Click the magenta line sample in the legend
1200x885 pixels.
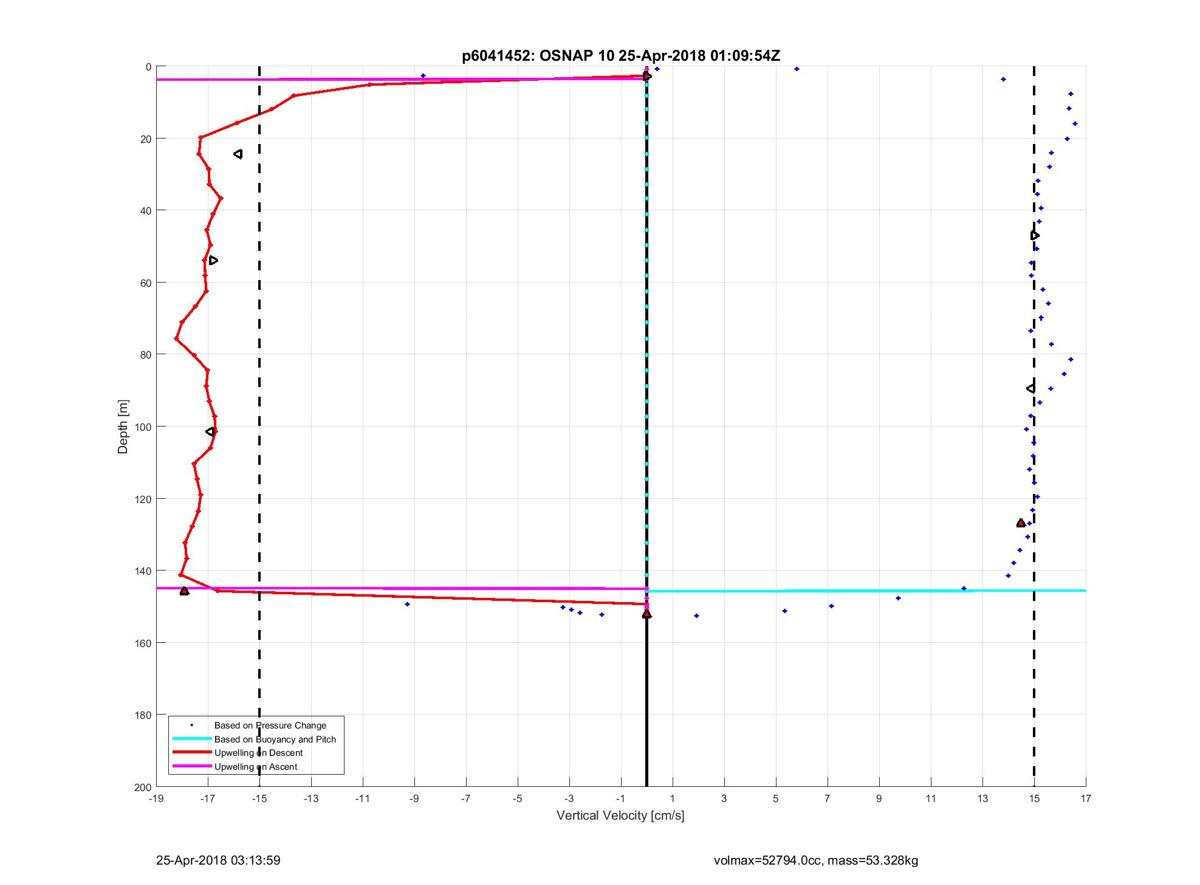(x=191, y=766)
